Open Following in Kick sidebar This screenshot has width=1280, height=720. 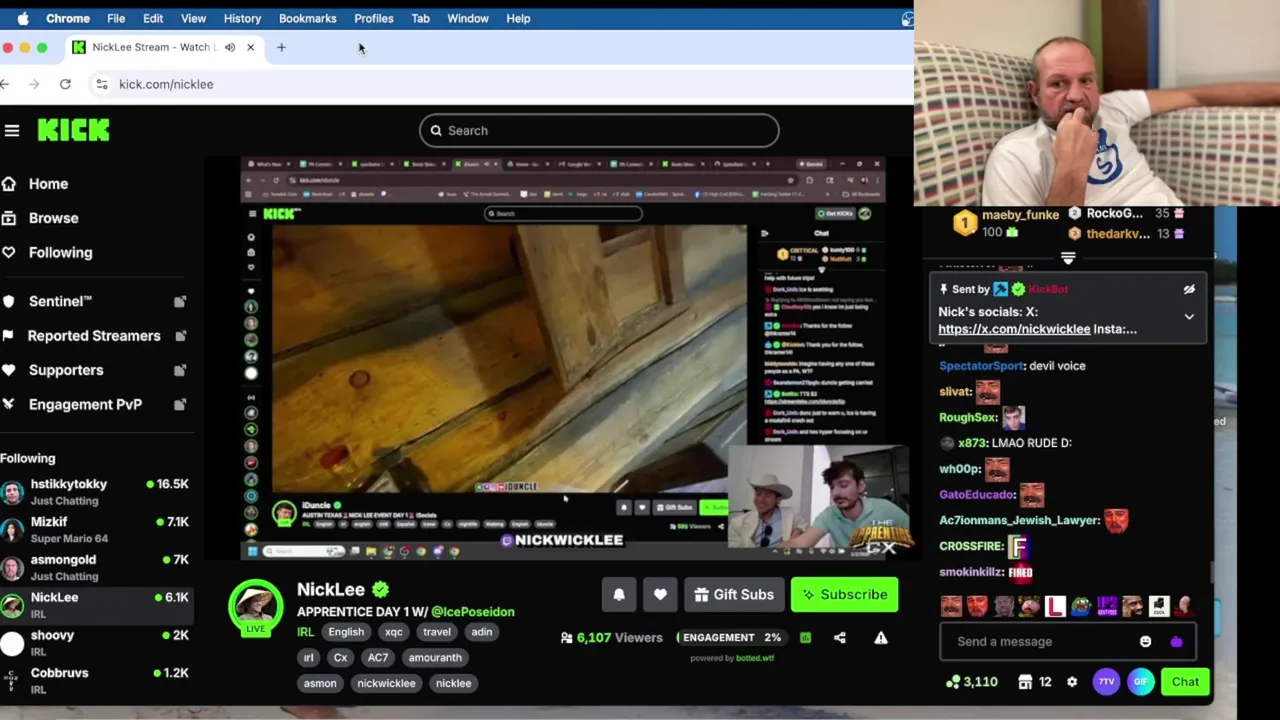click(x=60, y=253)
